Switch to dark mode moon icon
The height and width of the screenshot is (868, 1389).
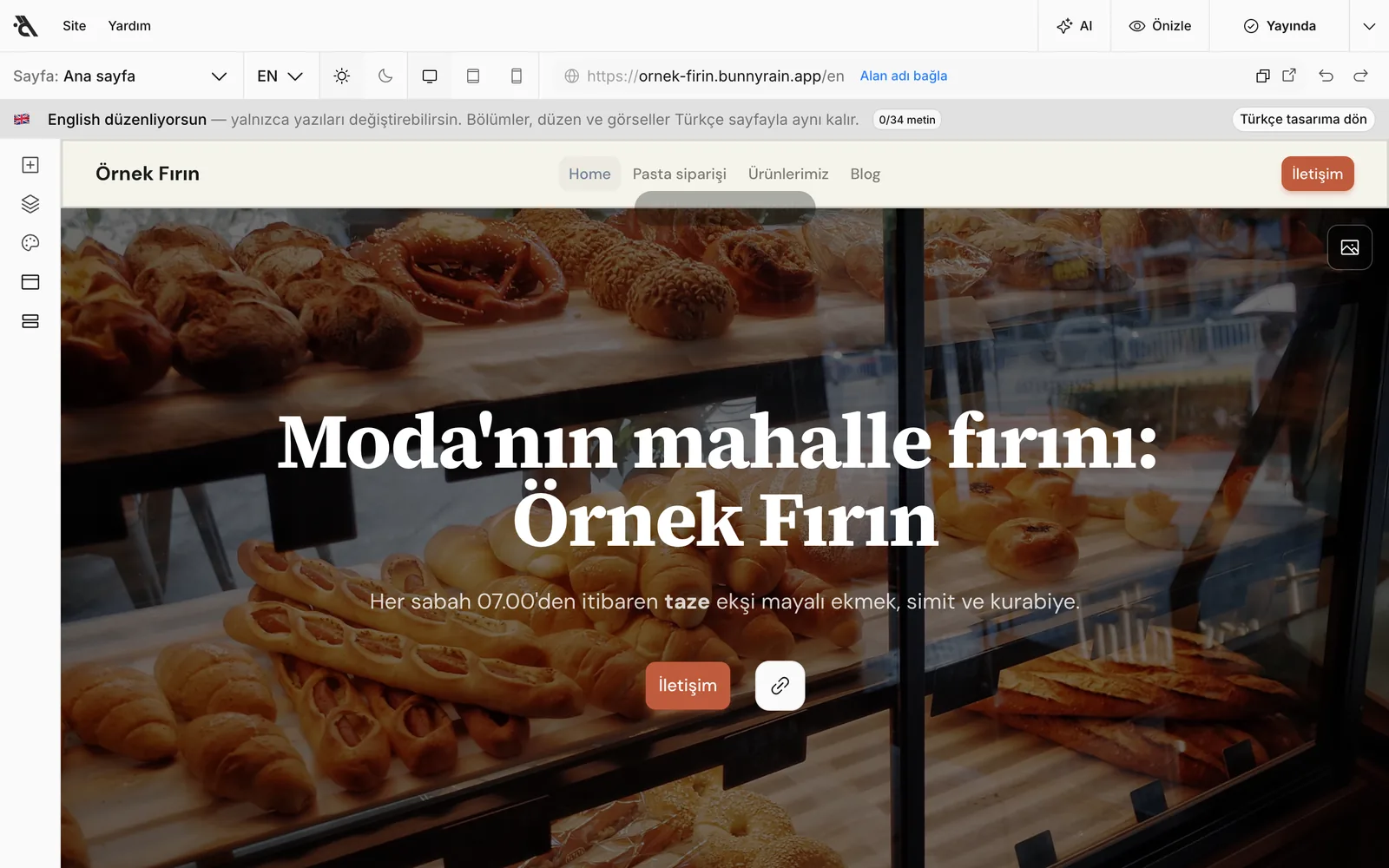[385, 76]
